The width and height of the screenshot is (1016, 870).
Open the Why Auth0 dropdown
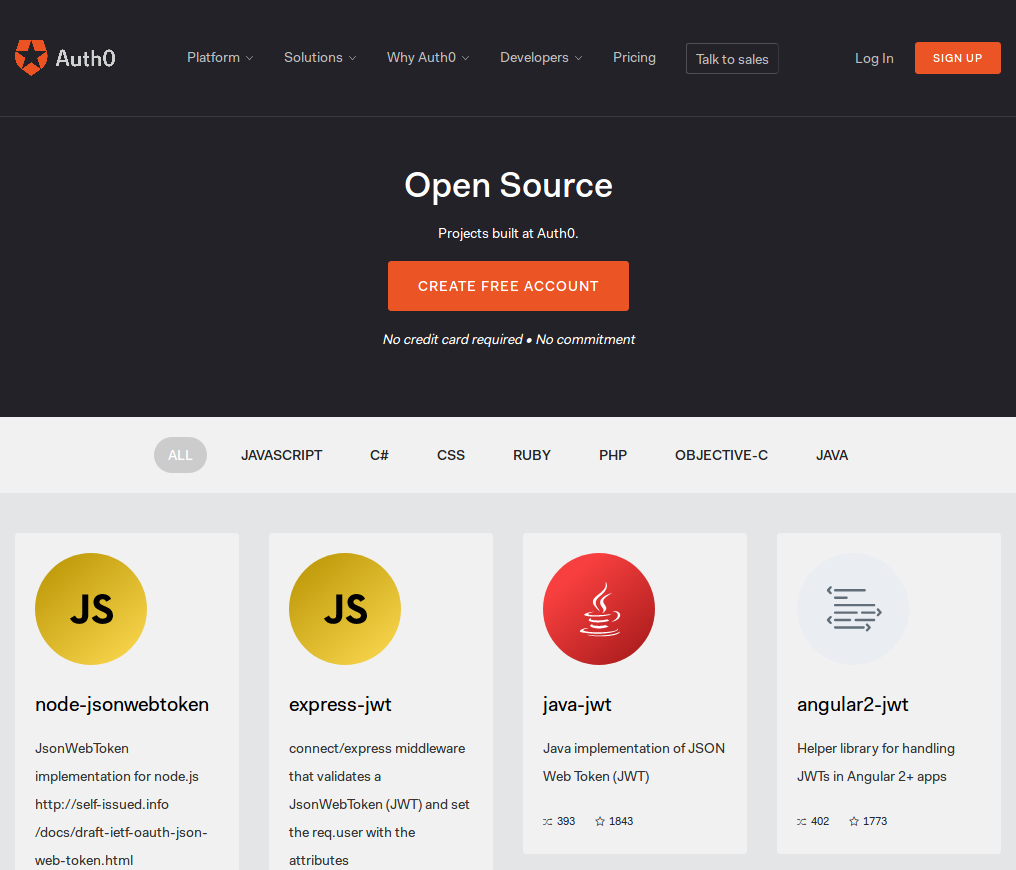point(428,58)
